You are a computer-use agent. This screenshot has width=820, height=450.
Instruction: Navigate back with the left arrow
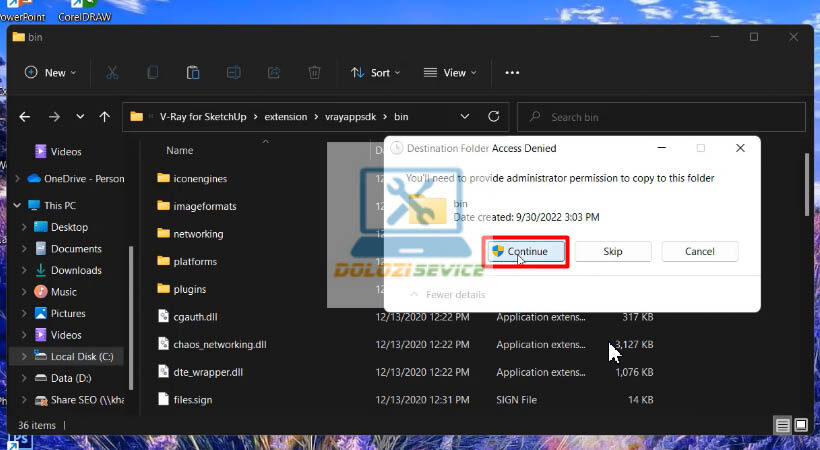25,117
